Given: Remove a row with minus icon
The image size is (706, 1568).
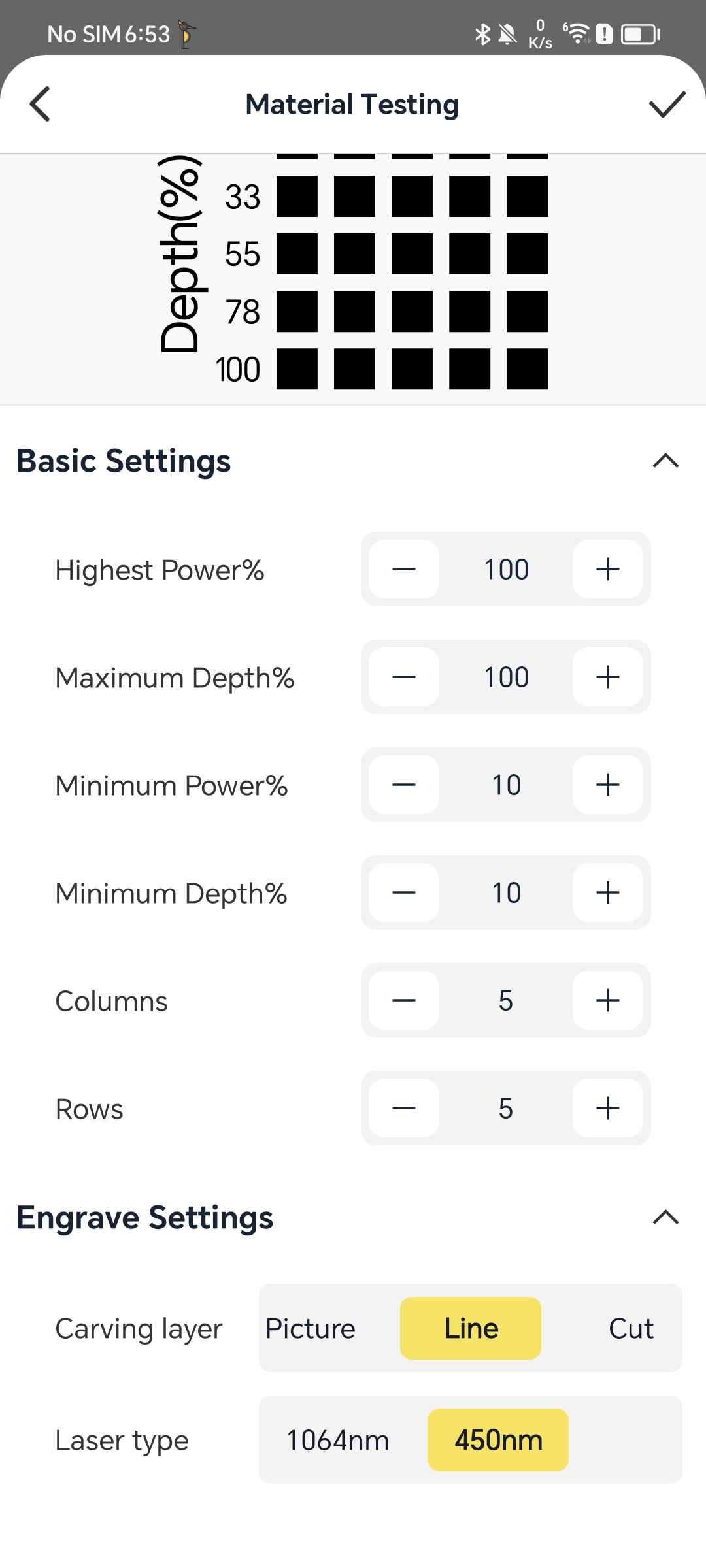Looking at the screenshot, I should (x=404, y=1108).
